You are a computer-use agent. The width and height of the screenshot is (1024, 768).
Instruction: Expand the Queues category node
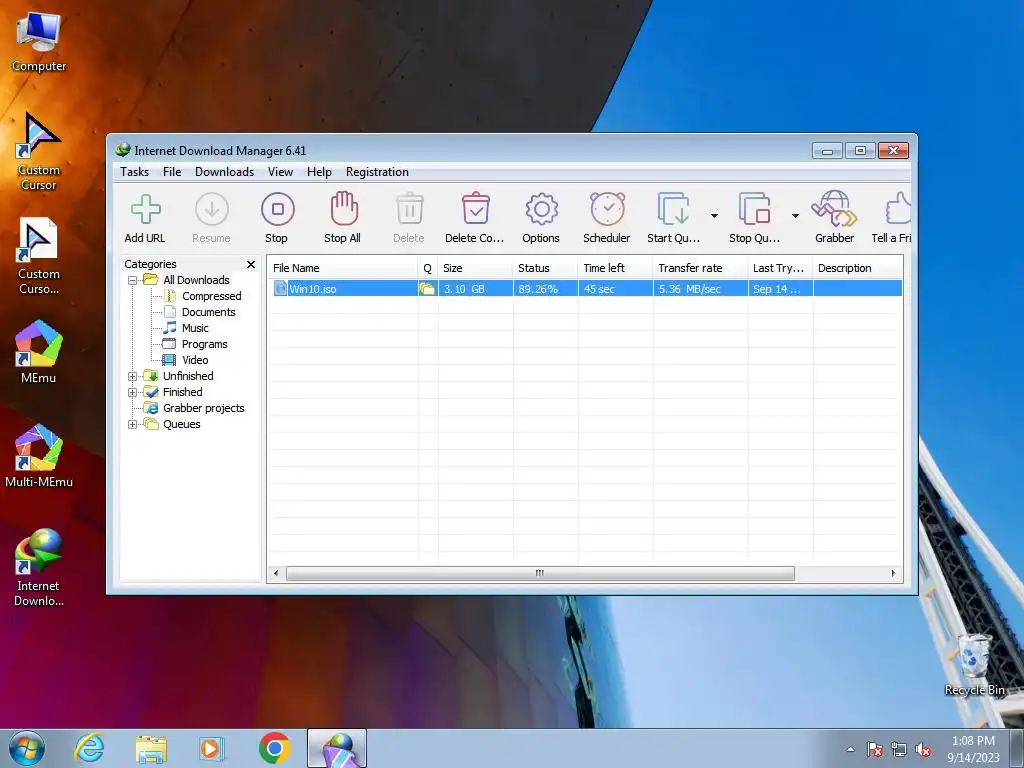click(133, 424)
